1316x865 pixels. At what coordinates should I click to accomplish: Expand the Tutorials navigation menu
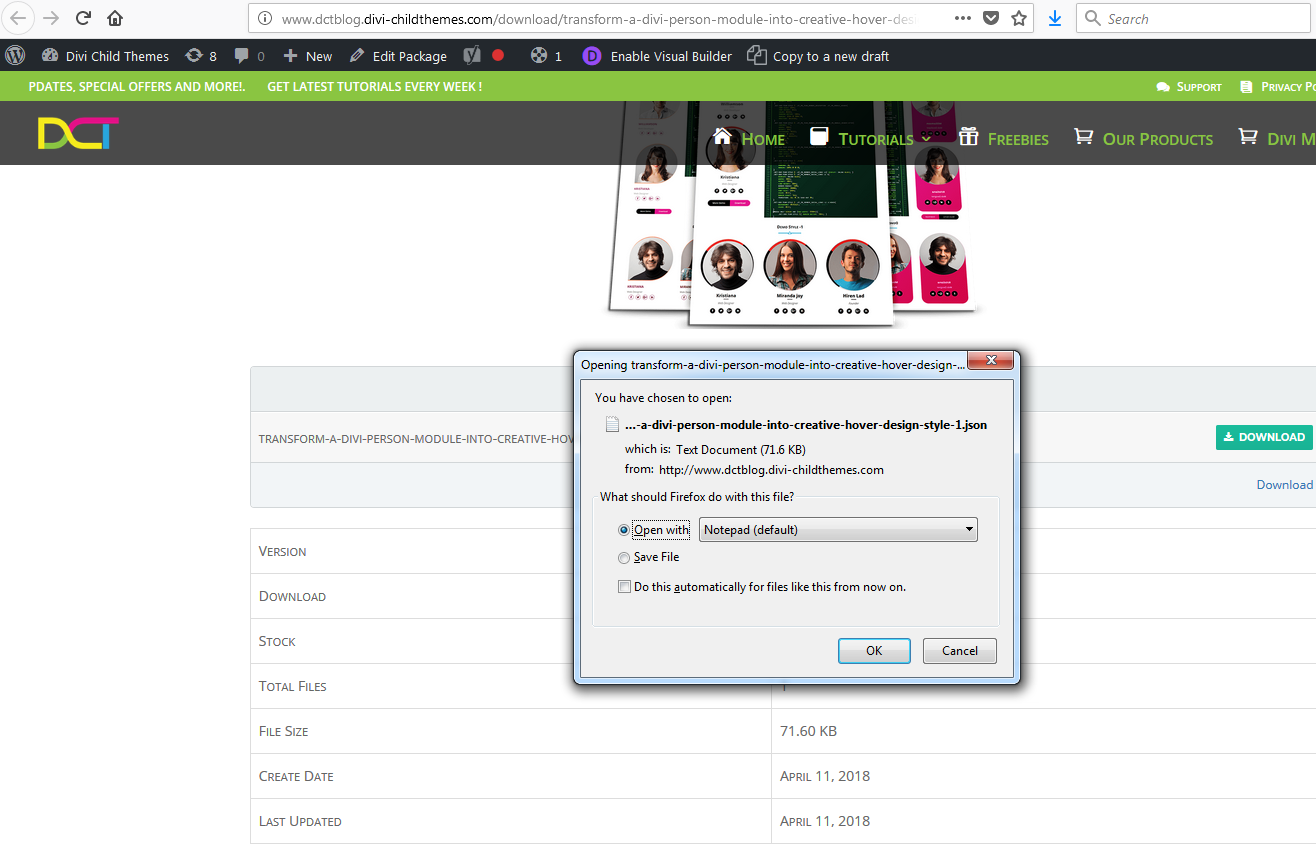pyautogui.click(x=869, y=138)
